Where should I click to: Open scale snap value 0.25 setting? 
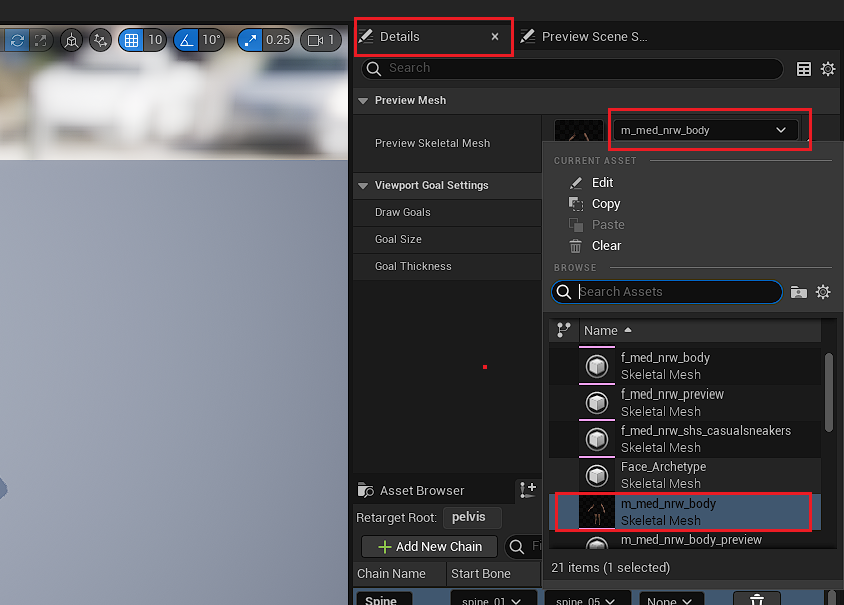click(278, 40)
